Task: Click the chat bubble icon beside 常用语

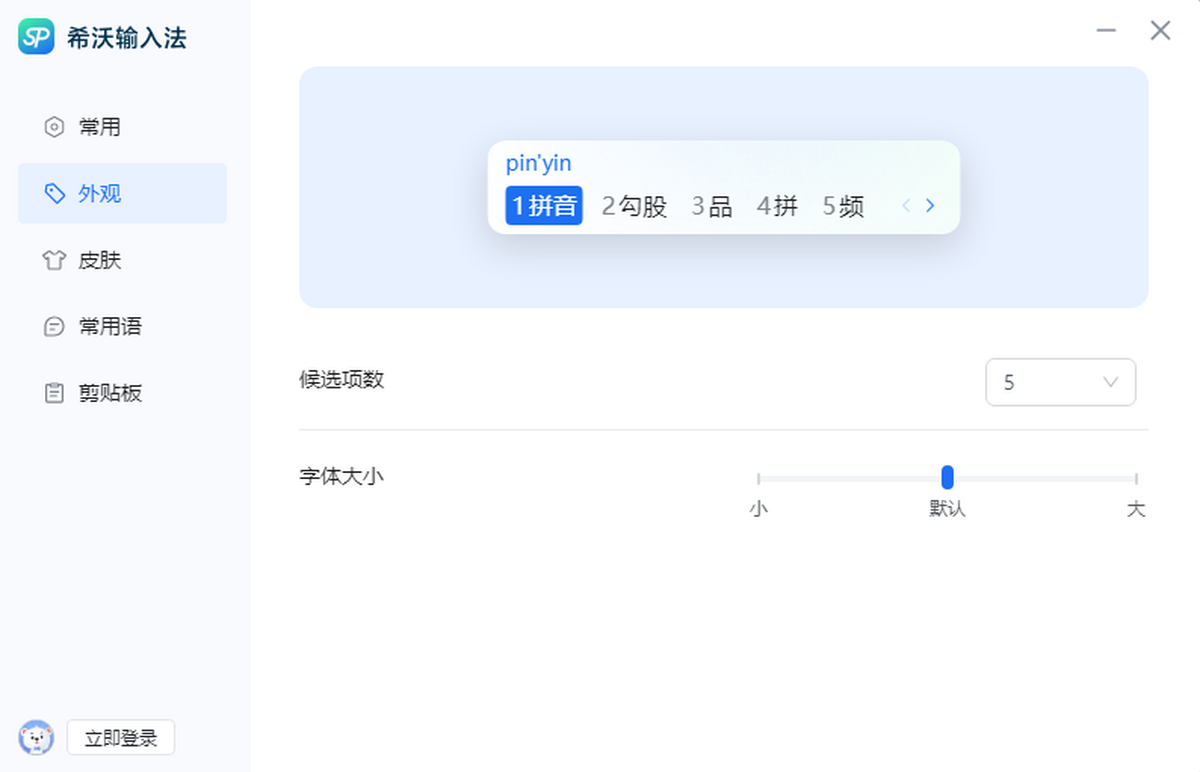Action: [x=54, y=327]
